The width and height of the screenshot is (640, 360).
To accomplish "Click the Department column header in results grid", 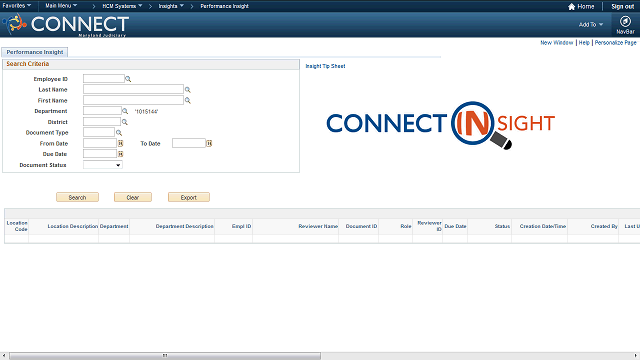I will (114, 226).
